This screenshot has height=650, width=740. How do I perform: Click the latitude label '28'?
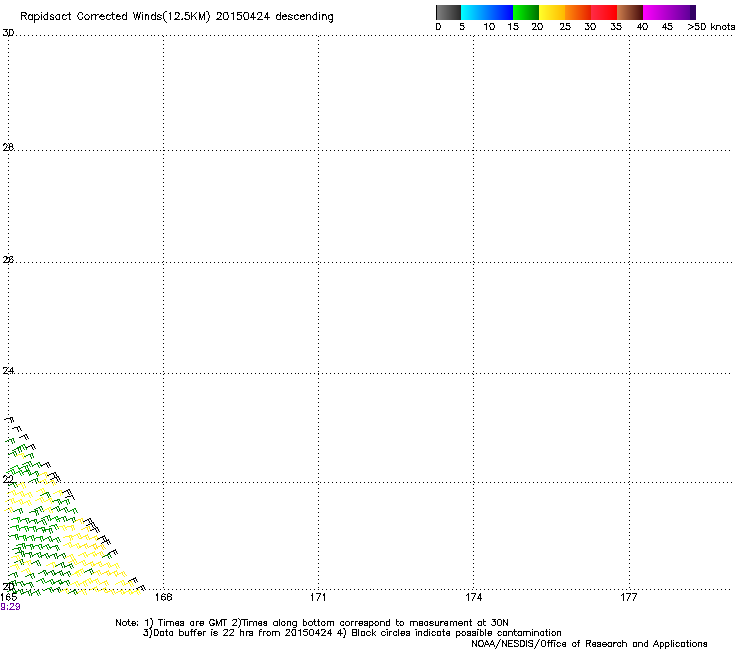coord(8,147)
